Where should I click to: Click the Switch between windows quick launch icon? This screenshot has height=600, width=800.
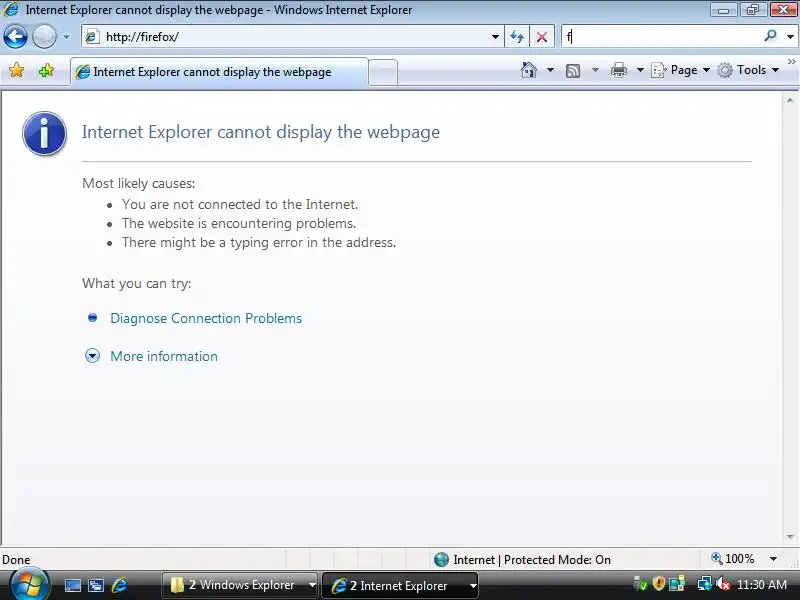tap(96, 585)
